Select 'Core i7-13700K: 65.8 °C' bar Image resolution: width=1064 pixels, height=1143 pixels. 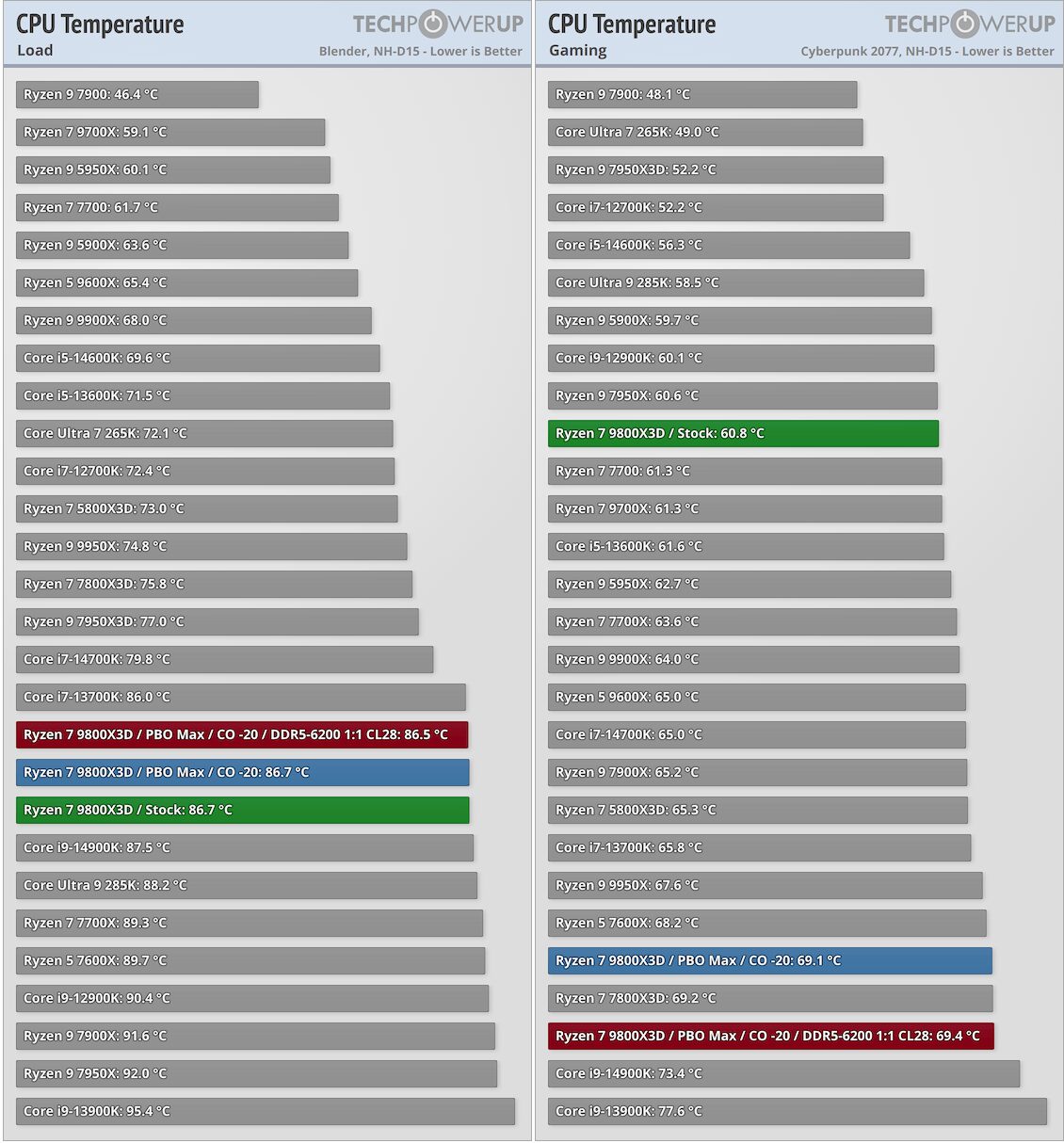tap(759, 847)
